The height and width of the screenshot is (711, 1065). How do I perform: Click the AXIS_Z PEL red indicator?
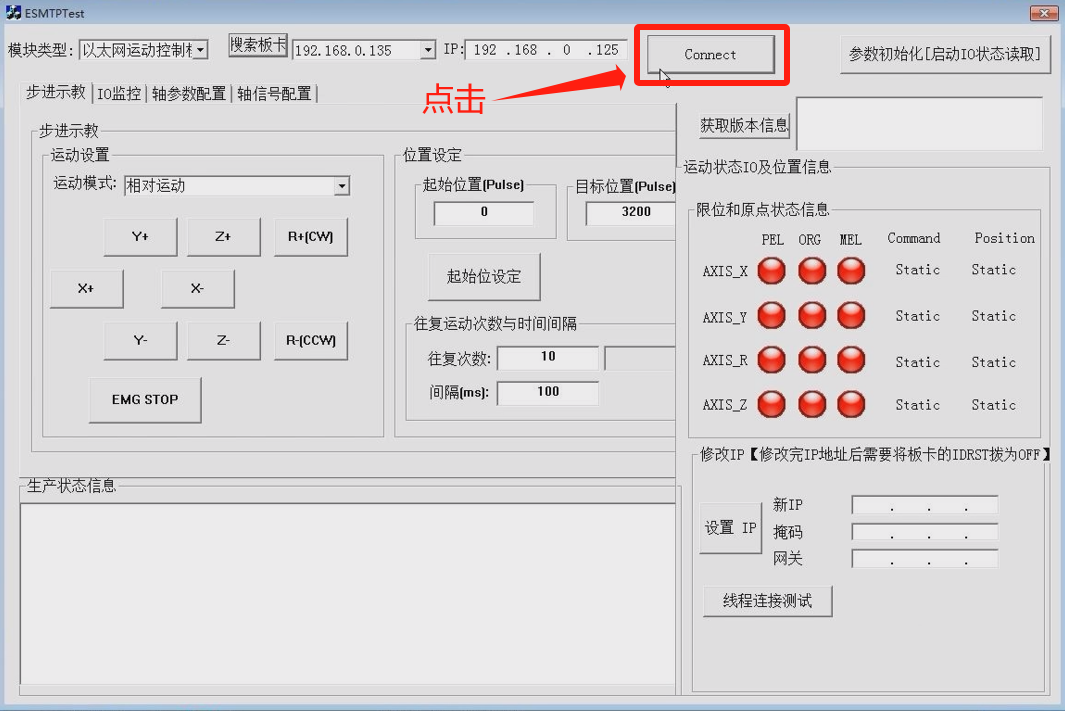(x=772, y=404)
